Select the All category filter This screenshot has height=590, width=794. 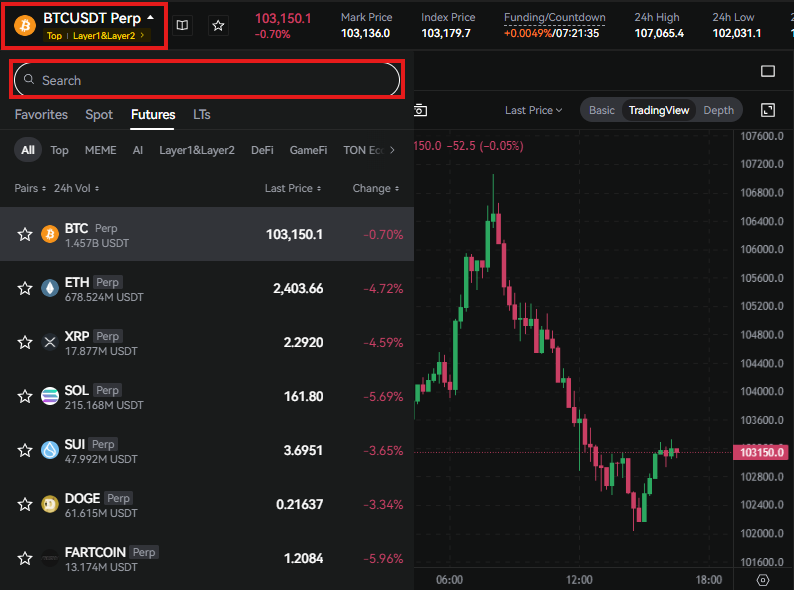point(28,150)
